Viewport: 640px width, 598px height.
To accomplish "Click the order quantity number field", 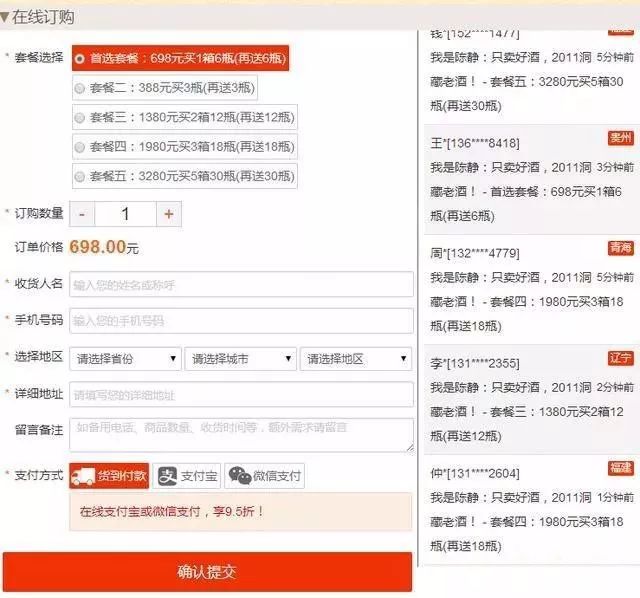I will click(x=125, y=214).
